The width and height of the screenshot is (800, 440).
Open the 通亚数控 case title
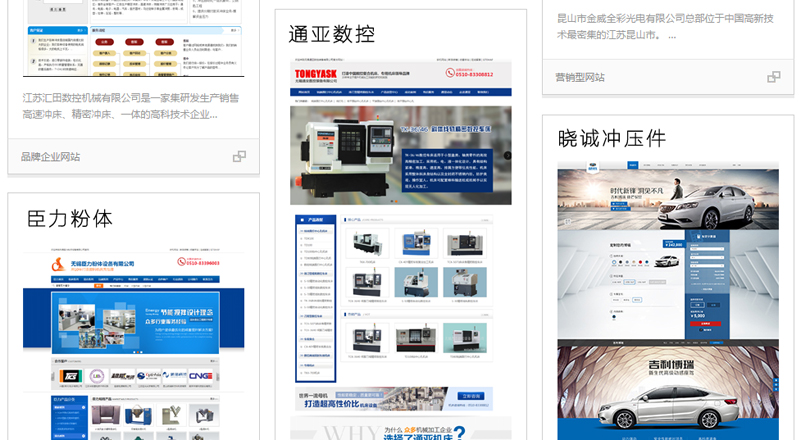[x=332, y=35]
